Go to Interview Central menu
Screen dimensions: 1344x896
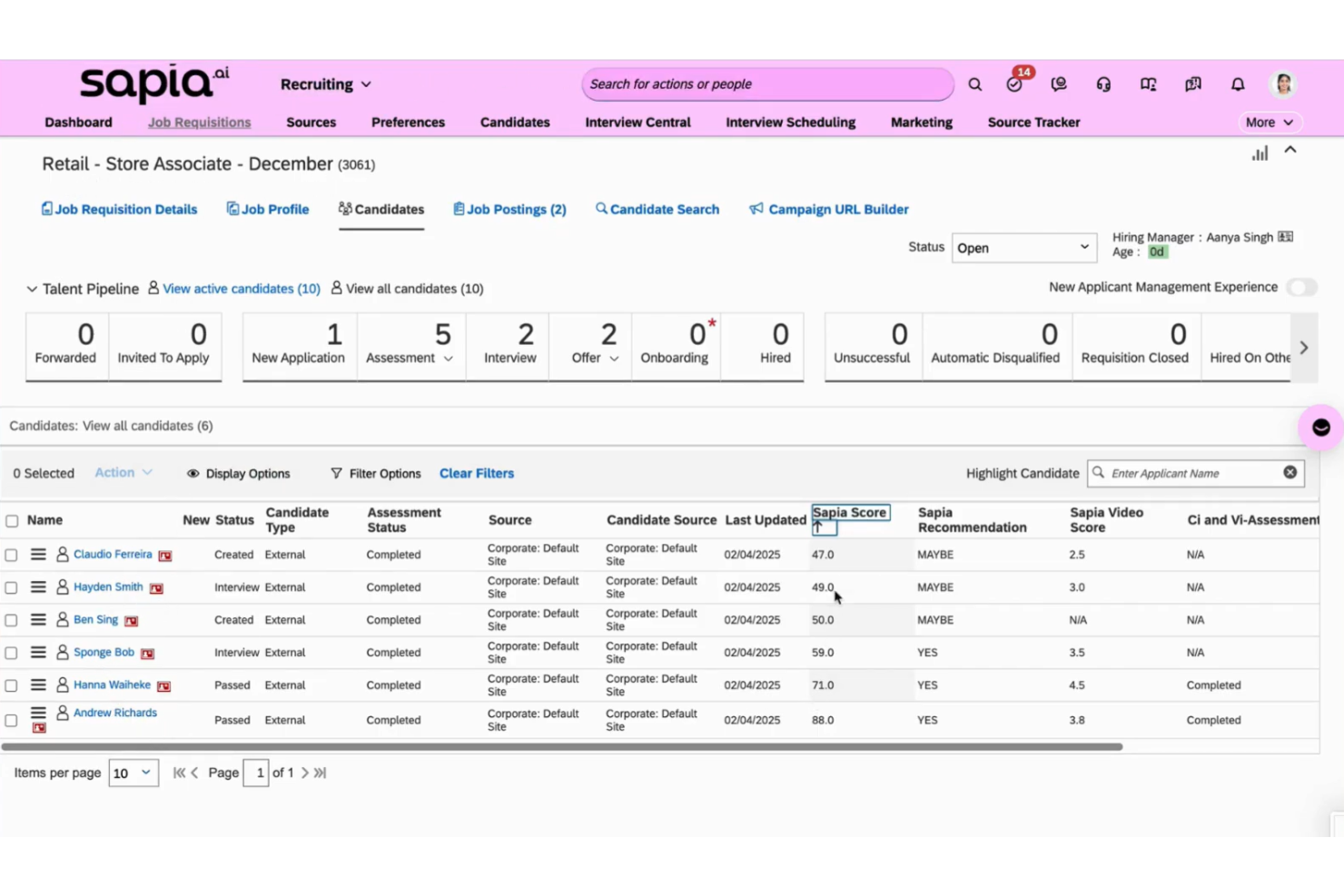[637, 123]
